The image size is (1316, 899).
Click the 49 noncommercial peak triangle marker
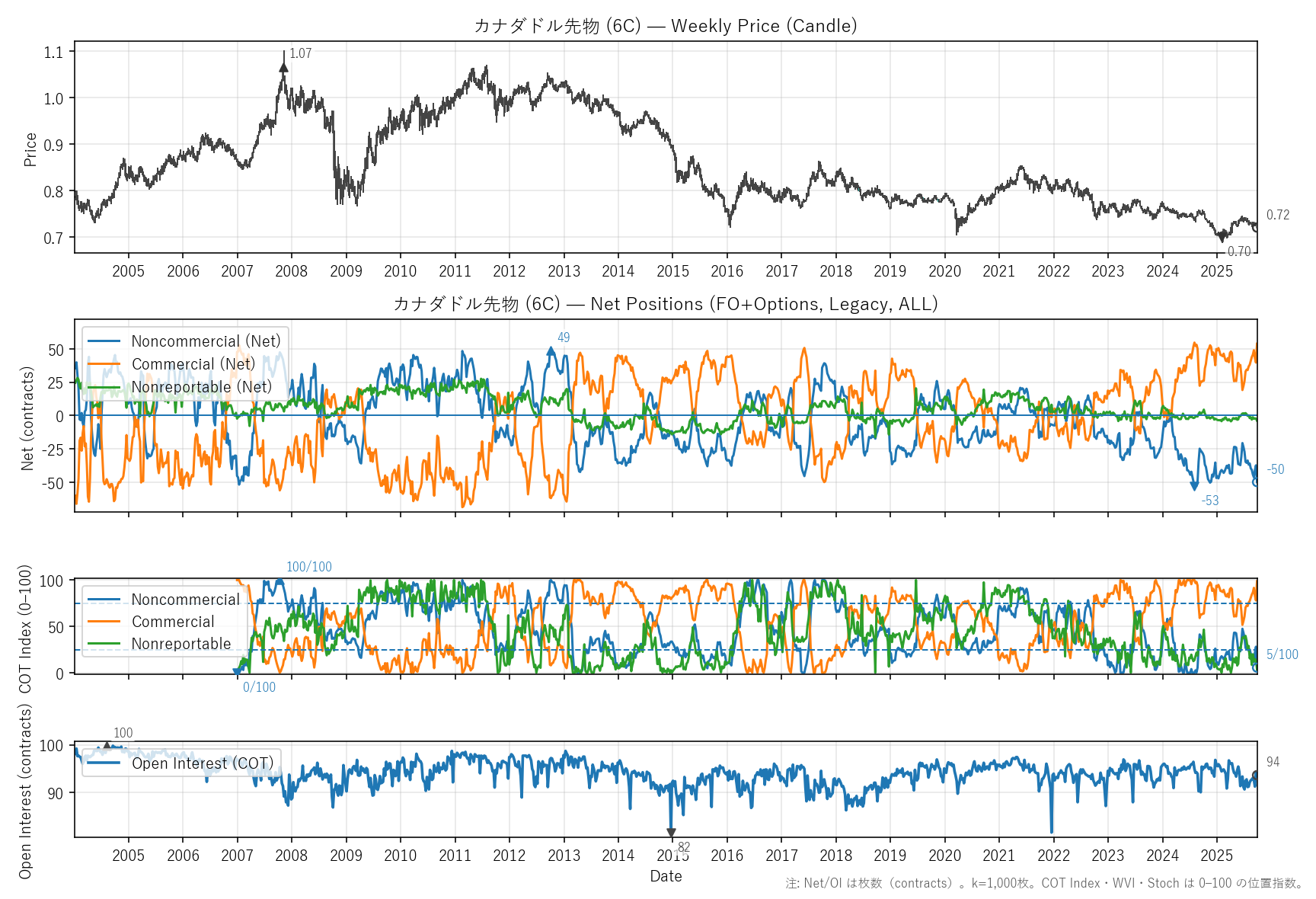[551, 351]
